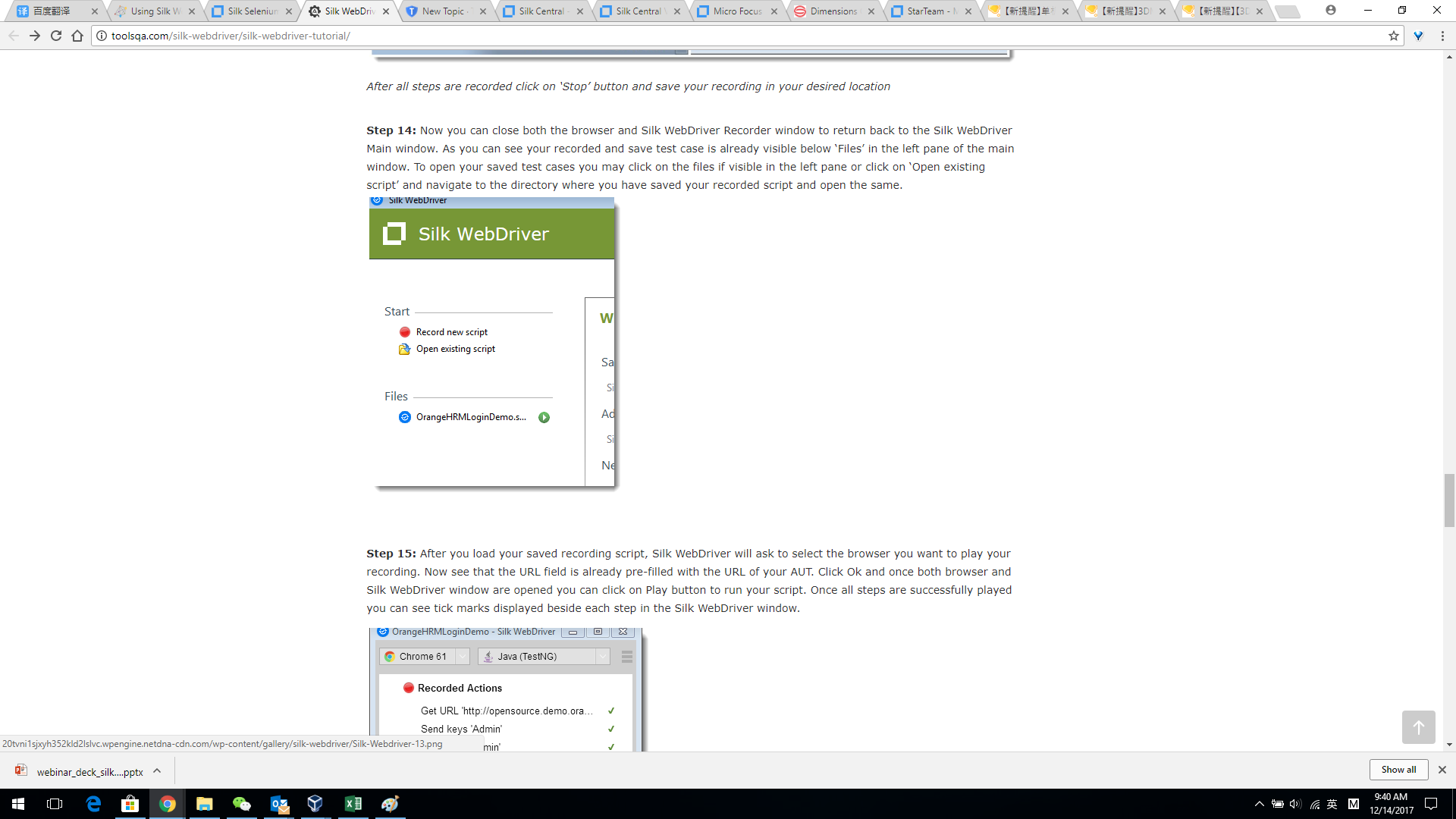Open a new browser tab

click(x=1287, y=11)
